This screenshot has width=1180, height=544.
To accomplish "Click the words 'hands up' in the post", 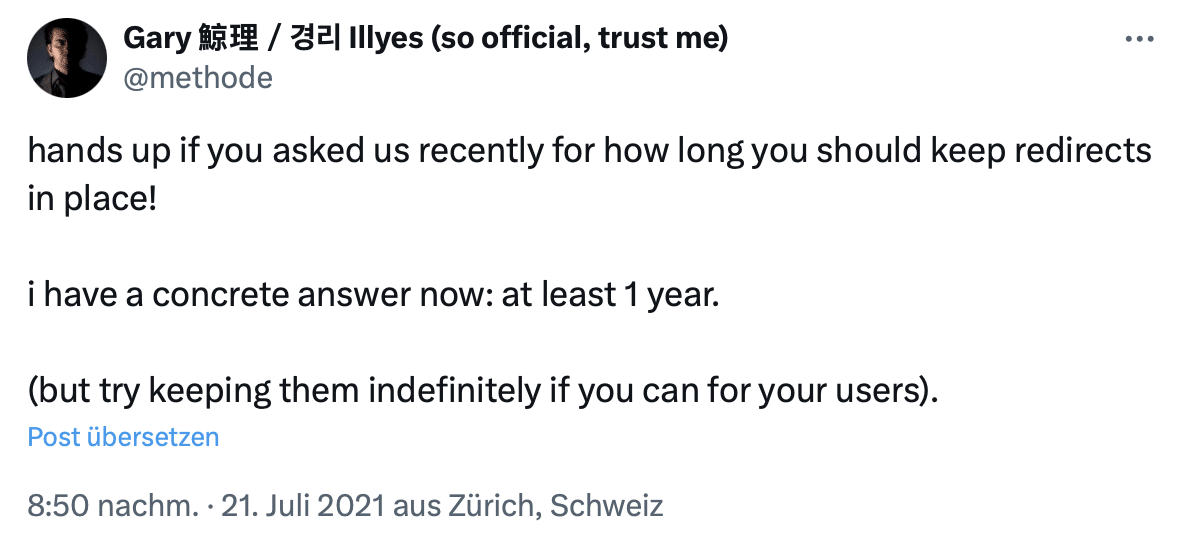I will [99, 151].
